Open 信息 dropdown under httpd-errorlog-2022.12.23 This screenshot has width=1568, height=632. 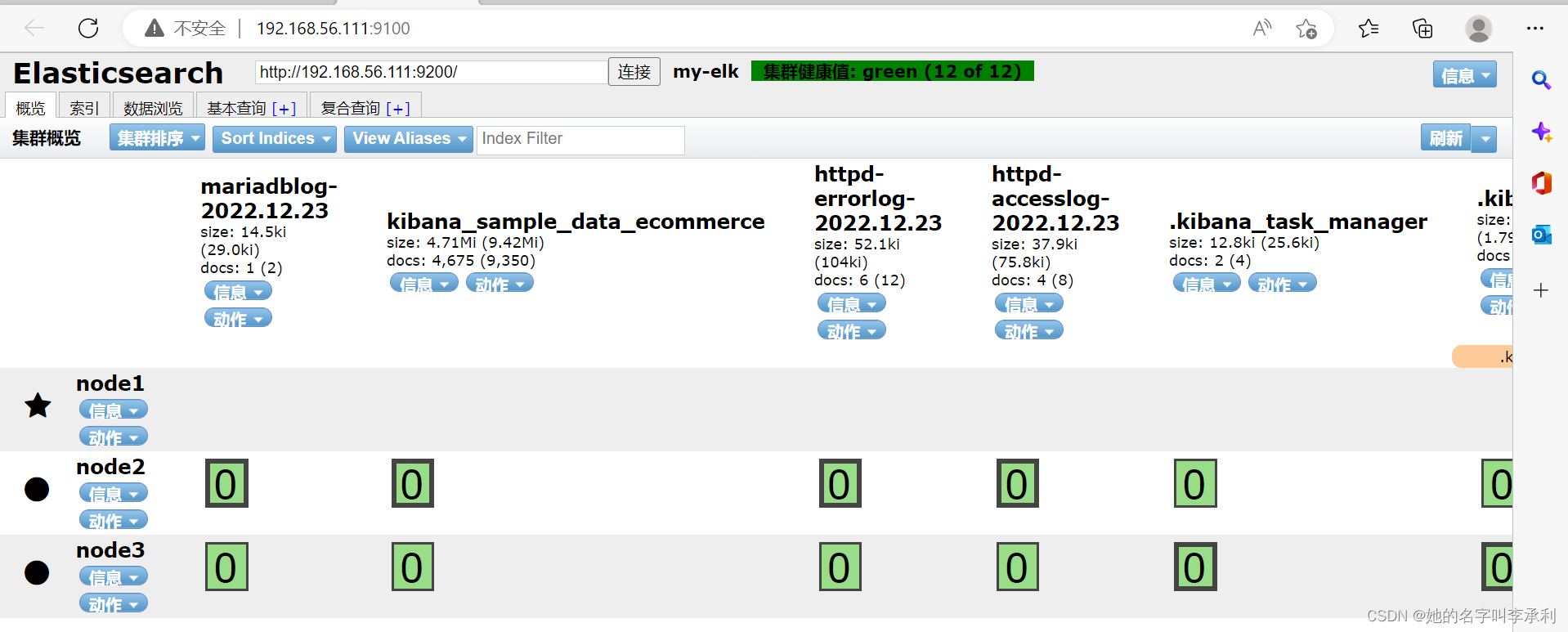pos(852,303)
